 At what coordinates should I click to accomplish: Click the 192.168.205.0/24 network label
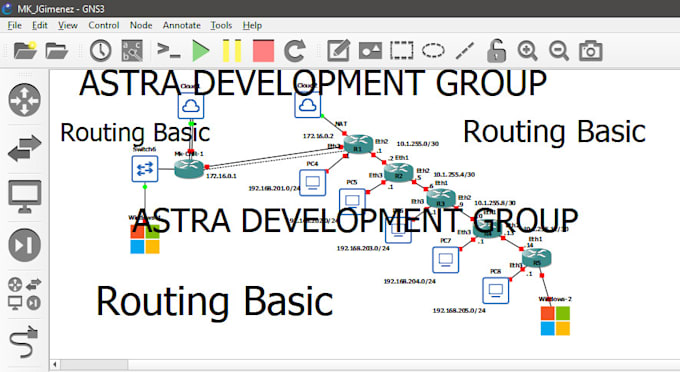pyautogui.click(x=459, y=310)
